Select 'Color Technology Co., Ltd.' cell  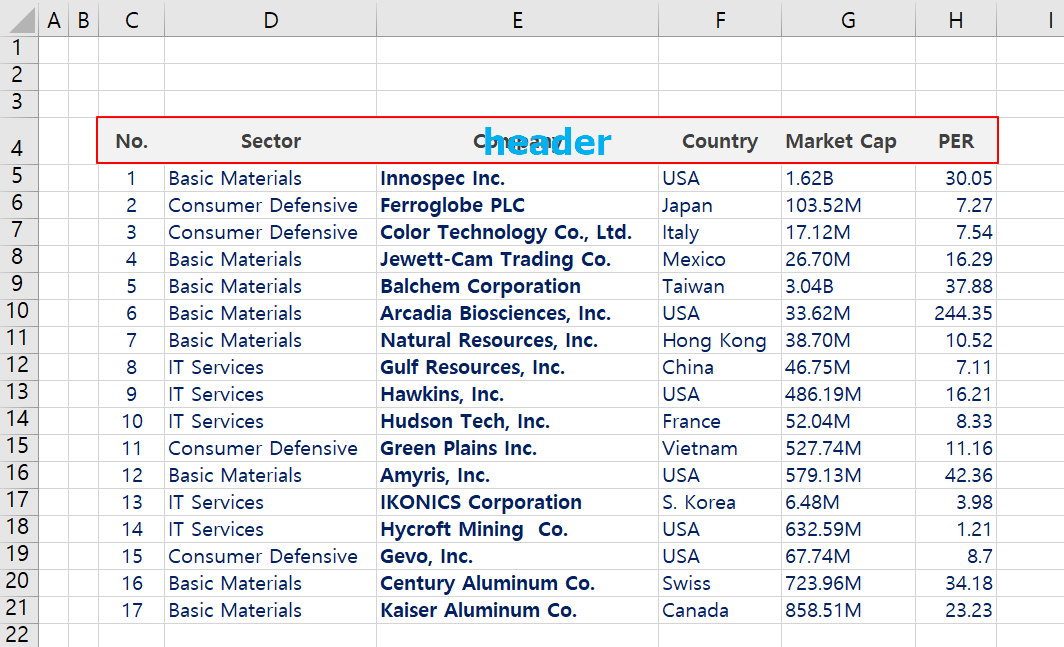517,232
